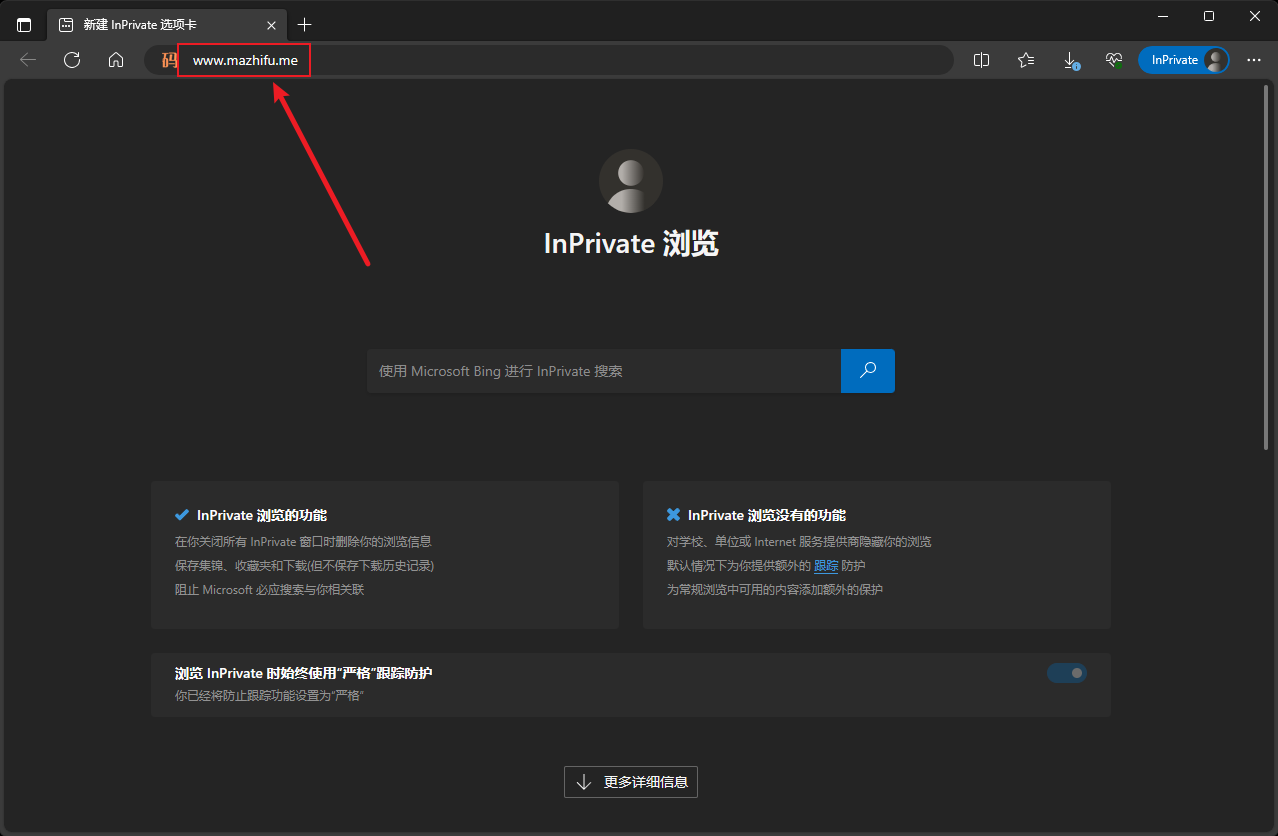This screenshot has width=1278, height=836.
Task: Open the Favorites star icon
Action: point(1025,60)
